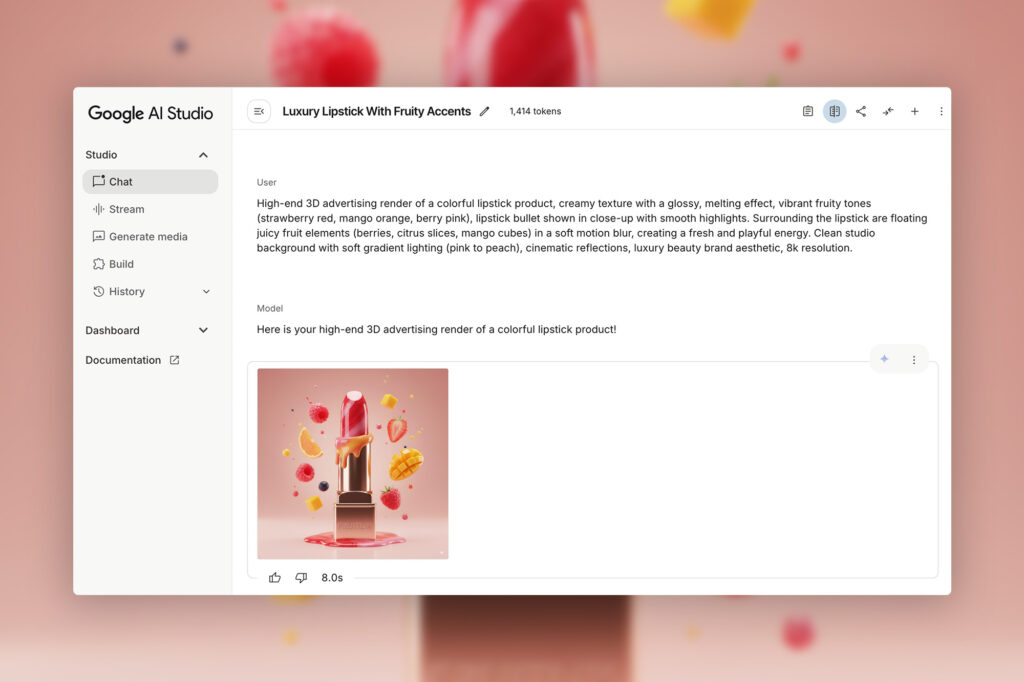Open Generate media in sidebar
Screen dimensions: 1024x682
[x=150, y=236]
